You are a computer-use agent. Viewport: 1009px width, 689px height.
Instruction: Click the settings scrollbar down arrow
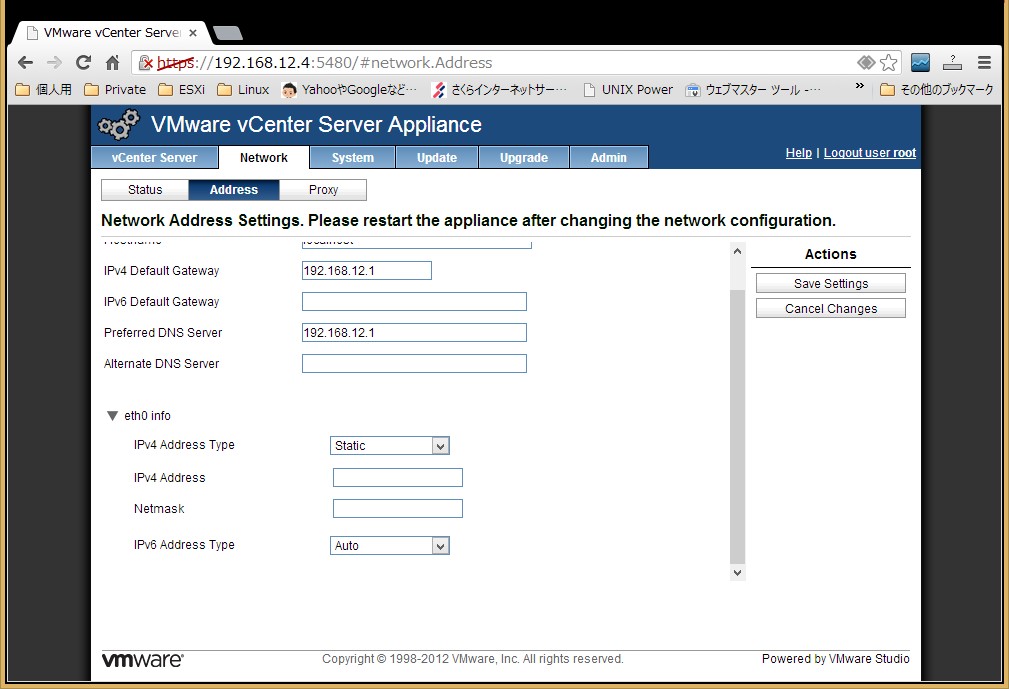[737, 573]
